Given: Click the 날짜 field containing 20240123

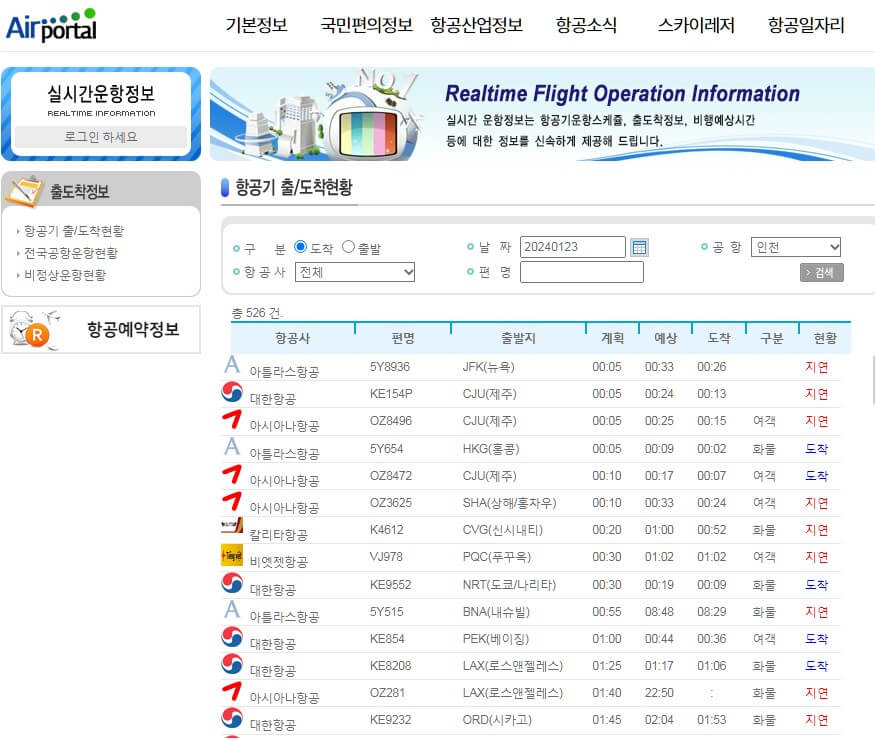Looking at the screenshot, I should pyautogui.click(x=573, y=247).
